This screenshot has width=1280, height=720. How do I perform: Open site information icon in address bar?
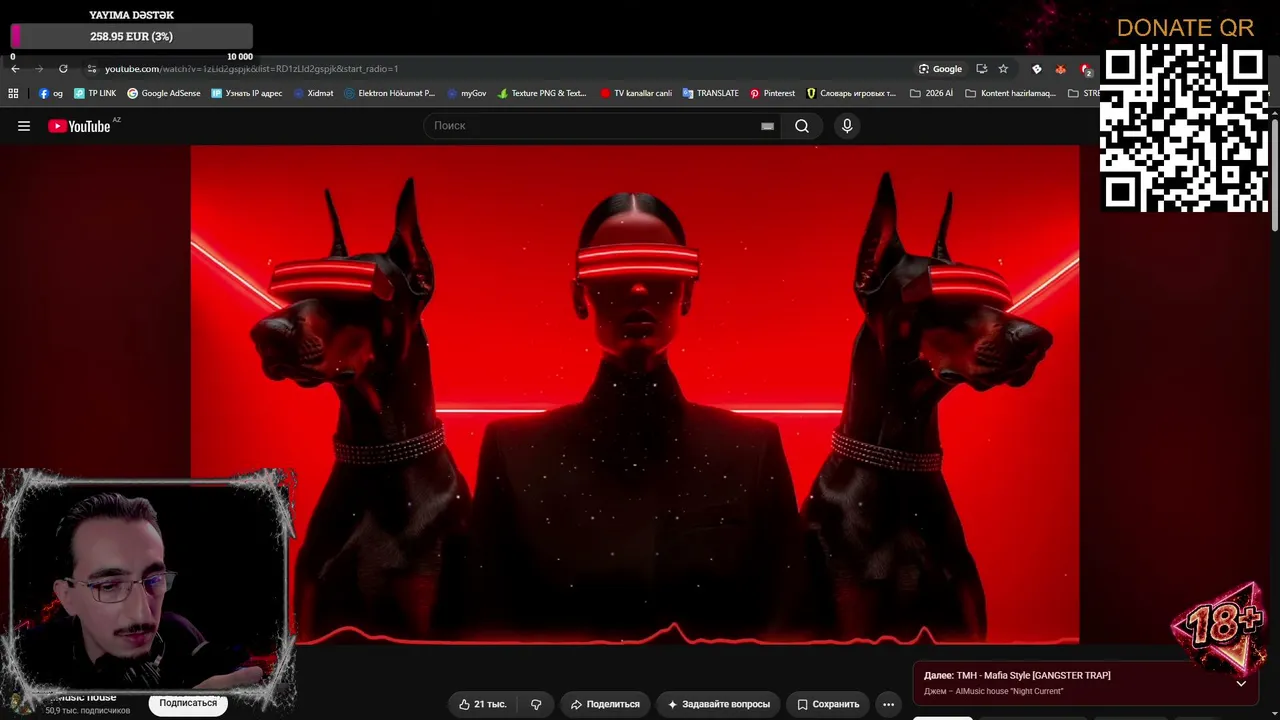[x=91, y=69]
